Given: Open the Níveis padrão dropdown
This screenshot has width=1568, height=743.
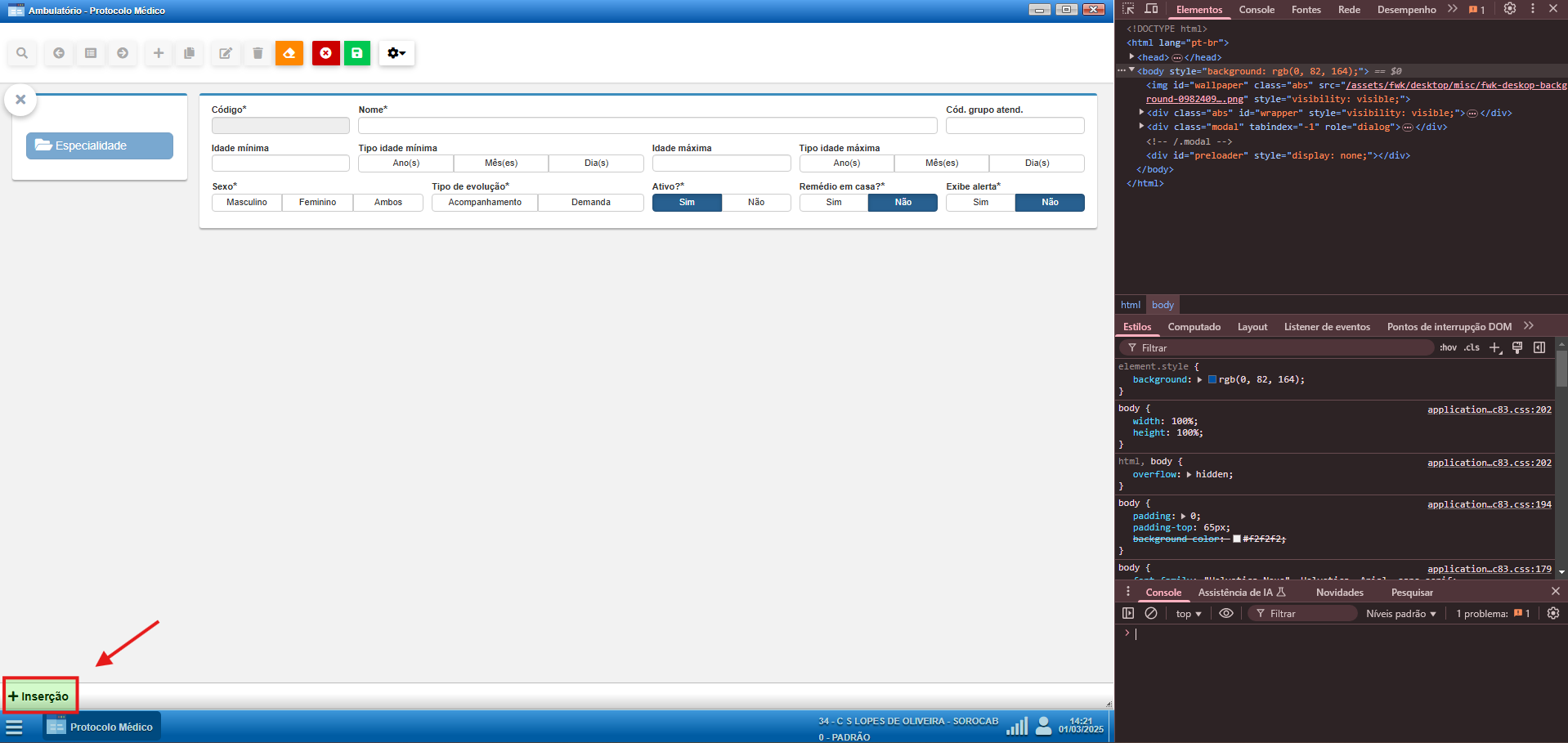Looking at the screenshot, I should tap(1400, 614).
